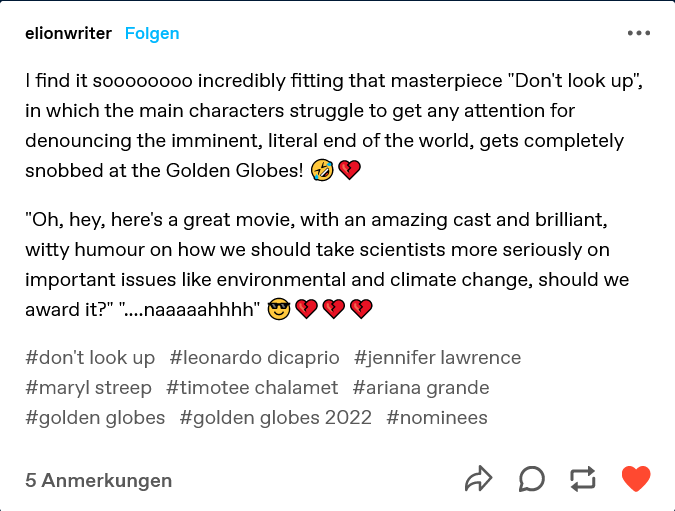View the #nominees tag
Viewport: 675px width, 511px height.
coord(437,417)
